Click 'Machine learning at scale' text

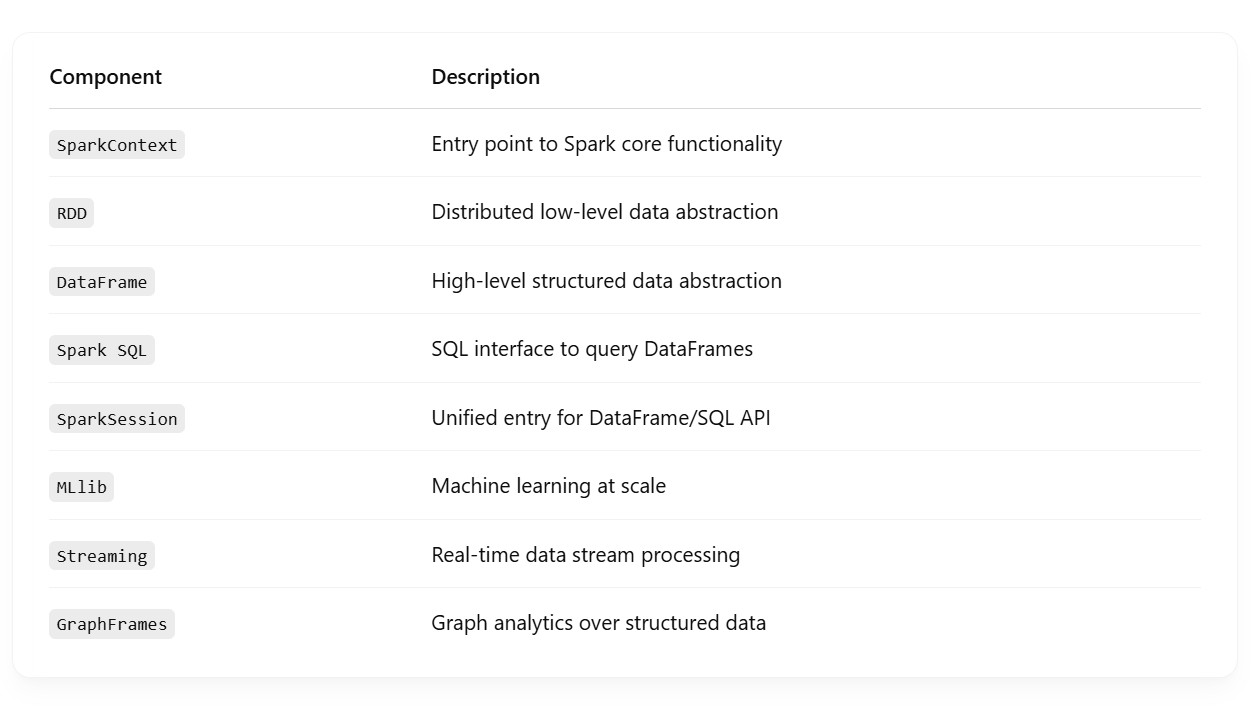[548, 486]
